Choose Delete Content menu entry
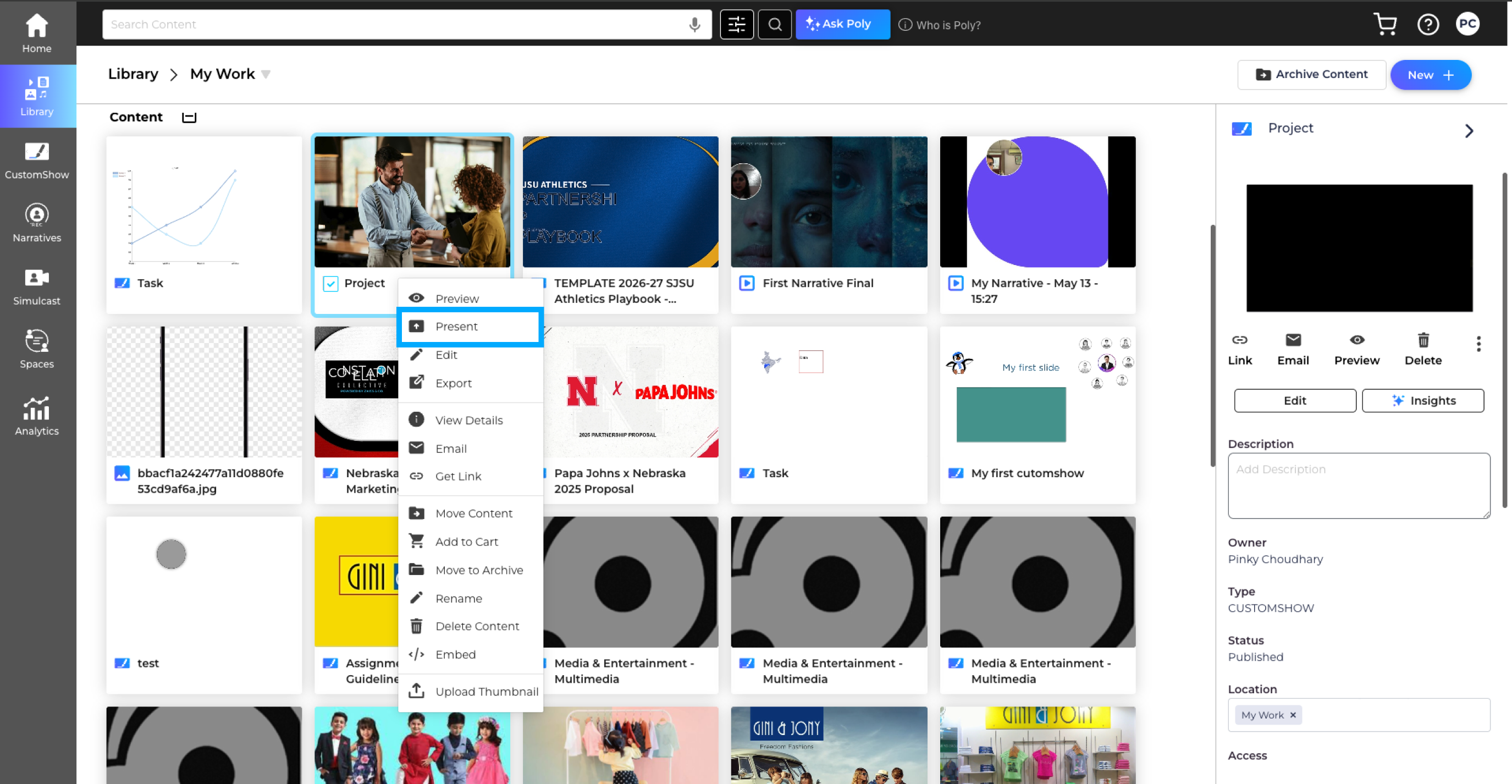1512x784 pixels. (x=470, y=626)
